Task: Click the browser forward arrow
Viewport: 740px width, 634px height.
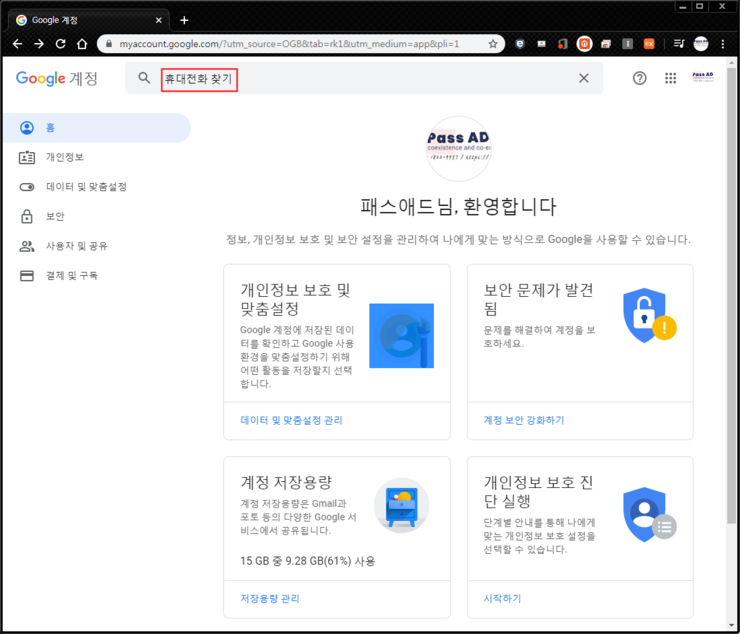Action: tap(39, 44)
